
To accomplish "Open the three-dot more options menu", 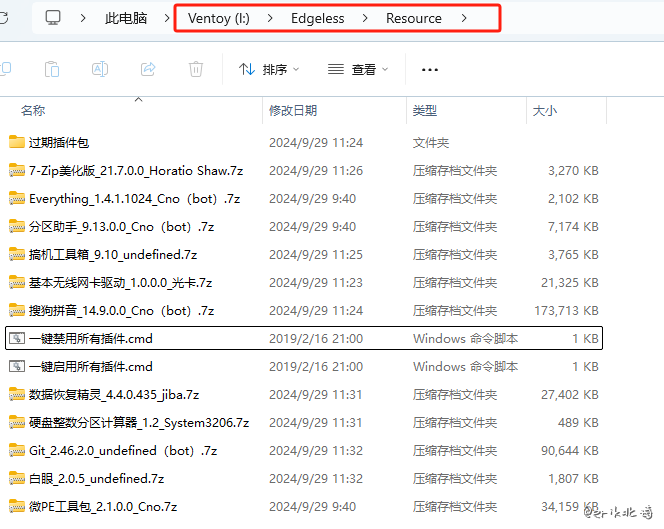I will point(430,70).
